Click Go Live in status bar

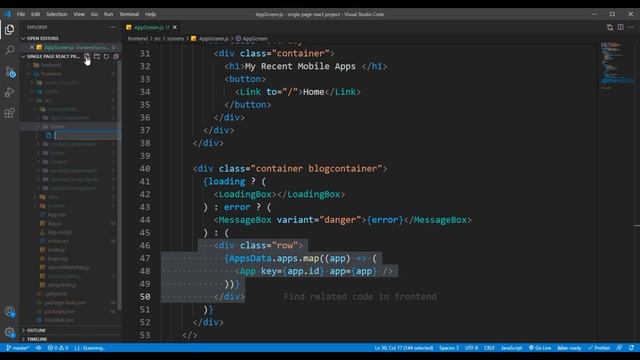coord(540,348)
